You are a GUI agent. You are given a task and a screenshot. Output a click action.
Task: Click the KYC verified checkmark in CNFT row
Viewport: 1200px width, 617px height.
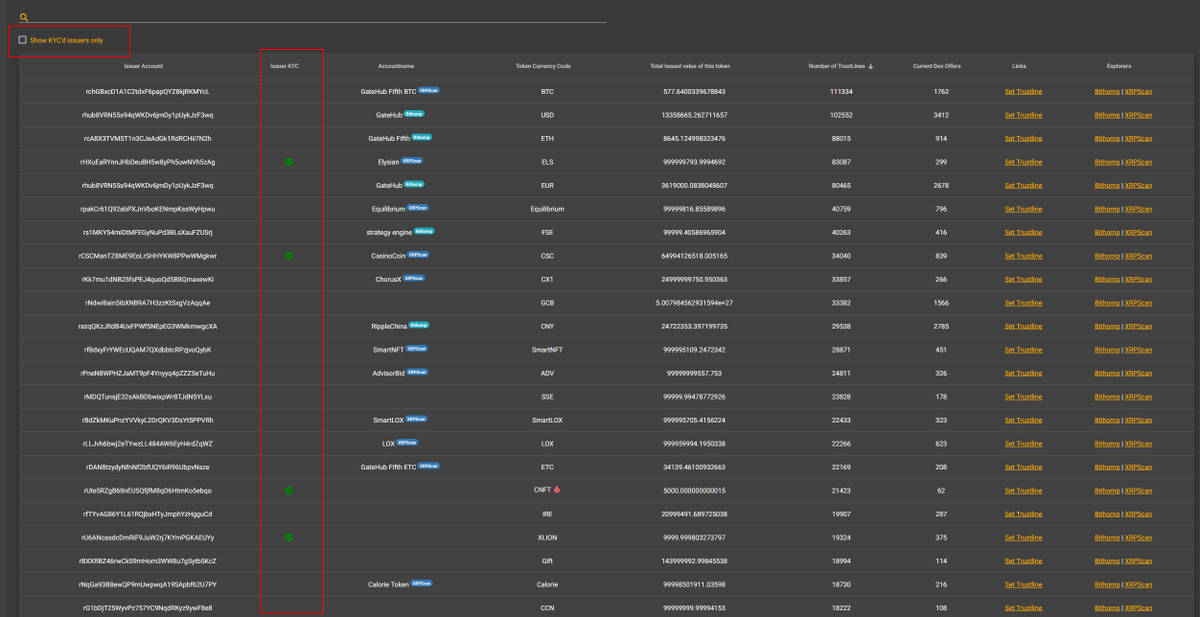288,491
